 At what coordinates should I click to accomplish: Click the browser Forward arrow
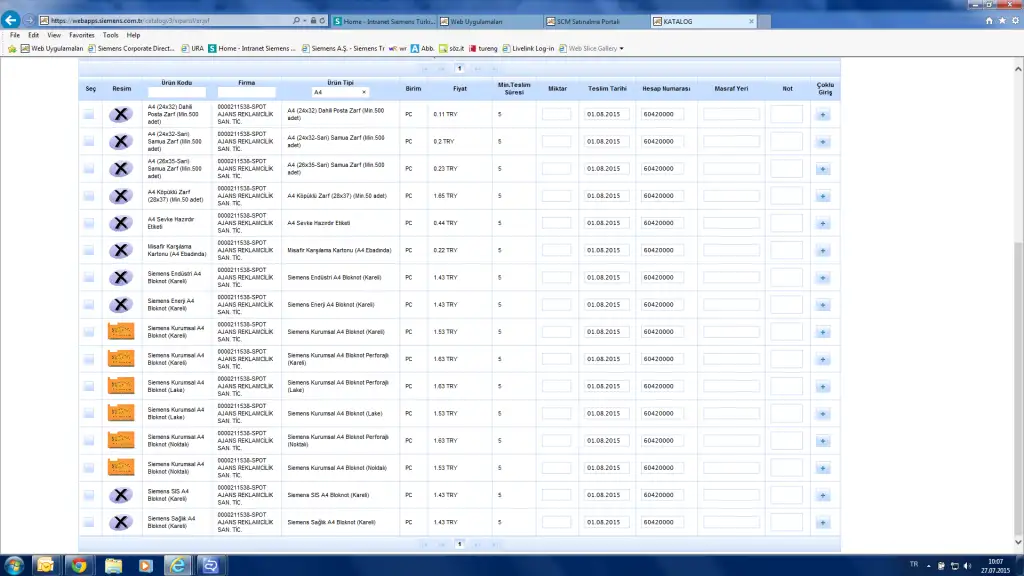tap(29, 20)
